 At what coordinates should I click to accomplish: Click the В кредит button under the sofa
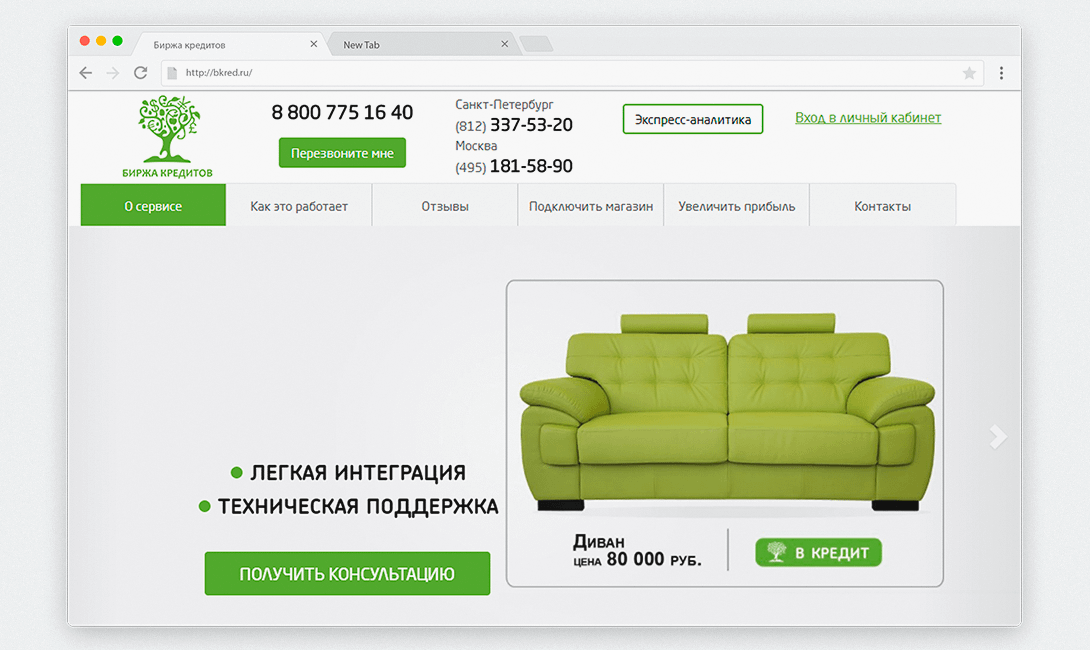(818, 553)
